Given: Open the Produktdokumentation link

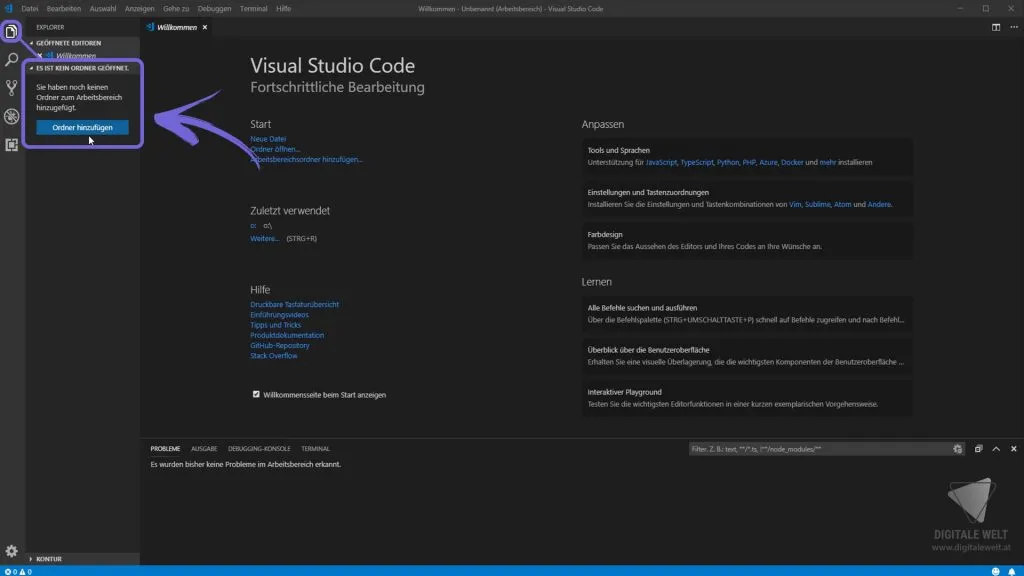Looking at the screenshot, I should [x=287, y=335].
